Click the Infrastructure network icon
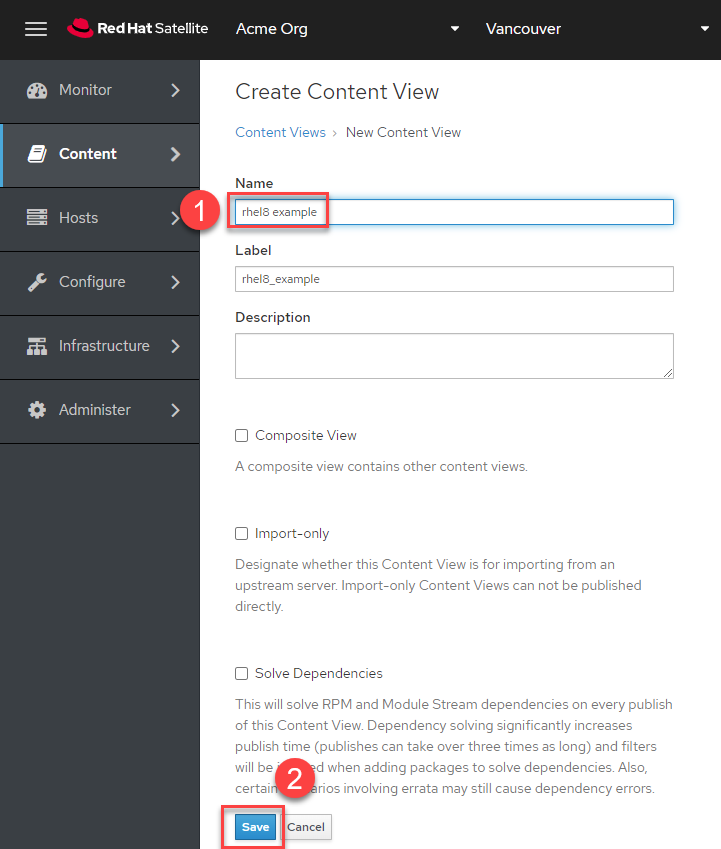 point(37,346)
